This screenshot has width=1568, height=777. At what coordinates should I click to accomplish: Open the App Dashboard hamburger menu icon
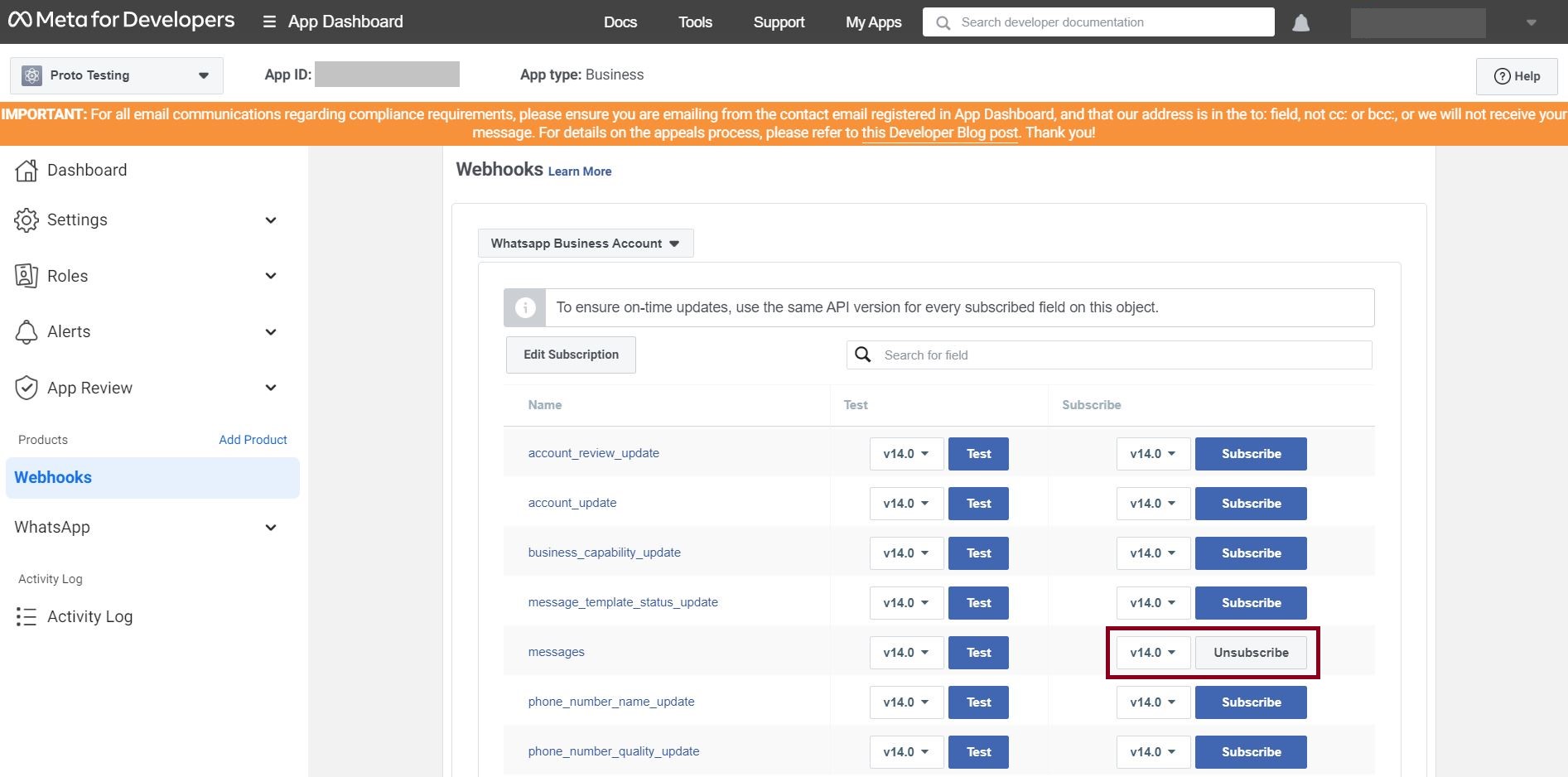tap(269, 22)
